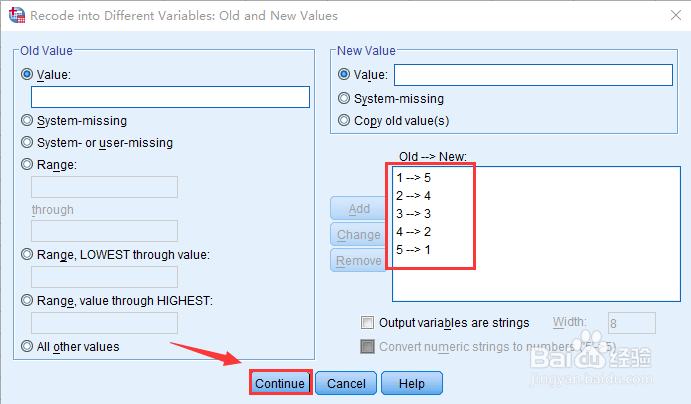Click the Old Value text input field
The height and width of the screenshot is (404, 691).
[170, 97]
